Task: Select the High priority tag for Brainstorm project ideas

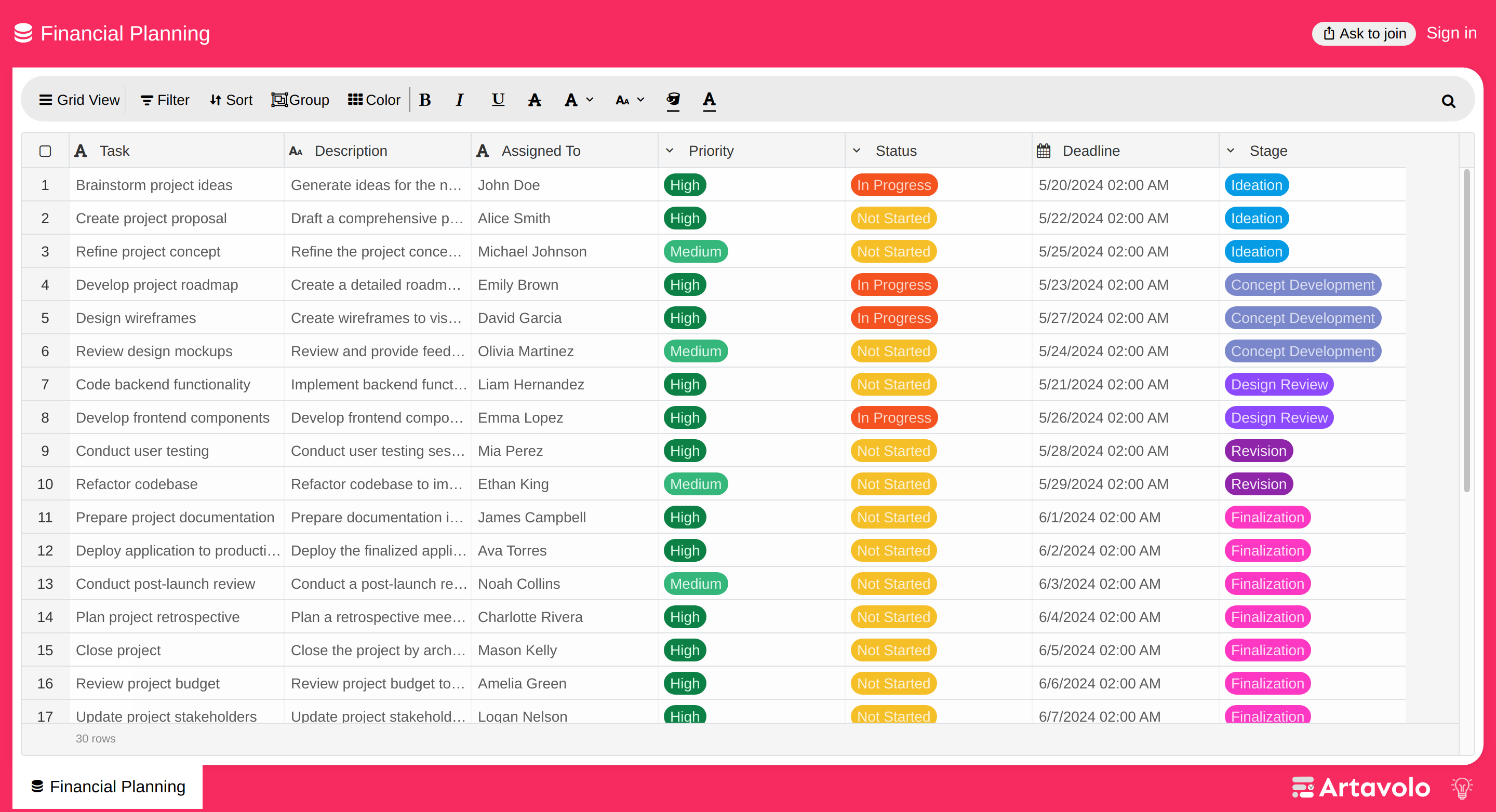Action: (685, 185)
